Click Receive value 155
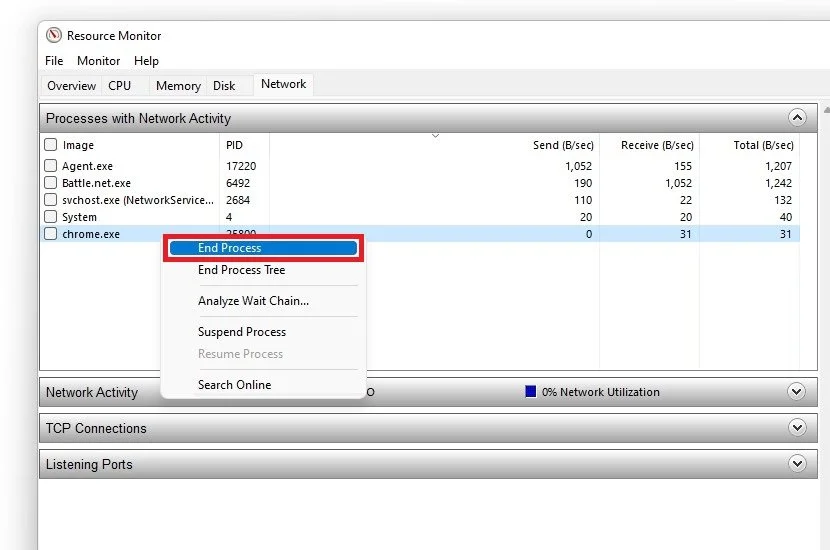 pos(683,166)
